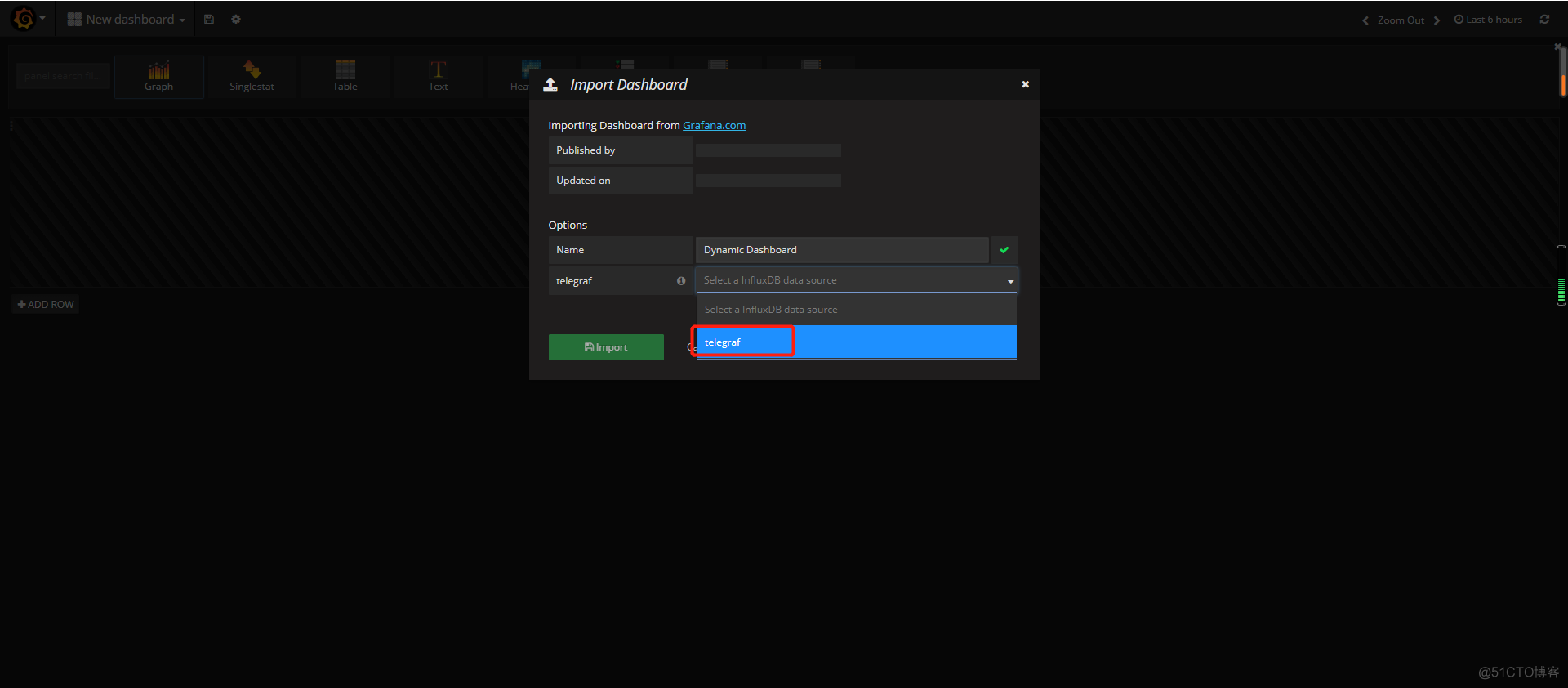Open the Grafana logo menu
The width and height of the screenshot is (1568, 688).
[x=27, y=19]
